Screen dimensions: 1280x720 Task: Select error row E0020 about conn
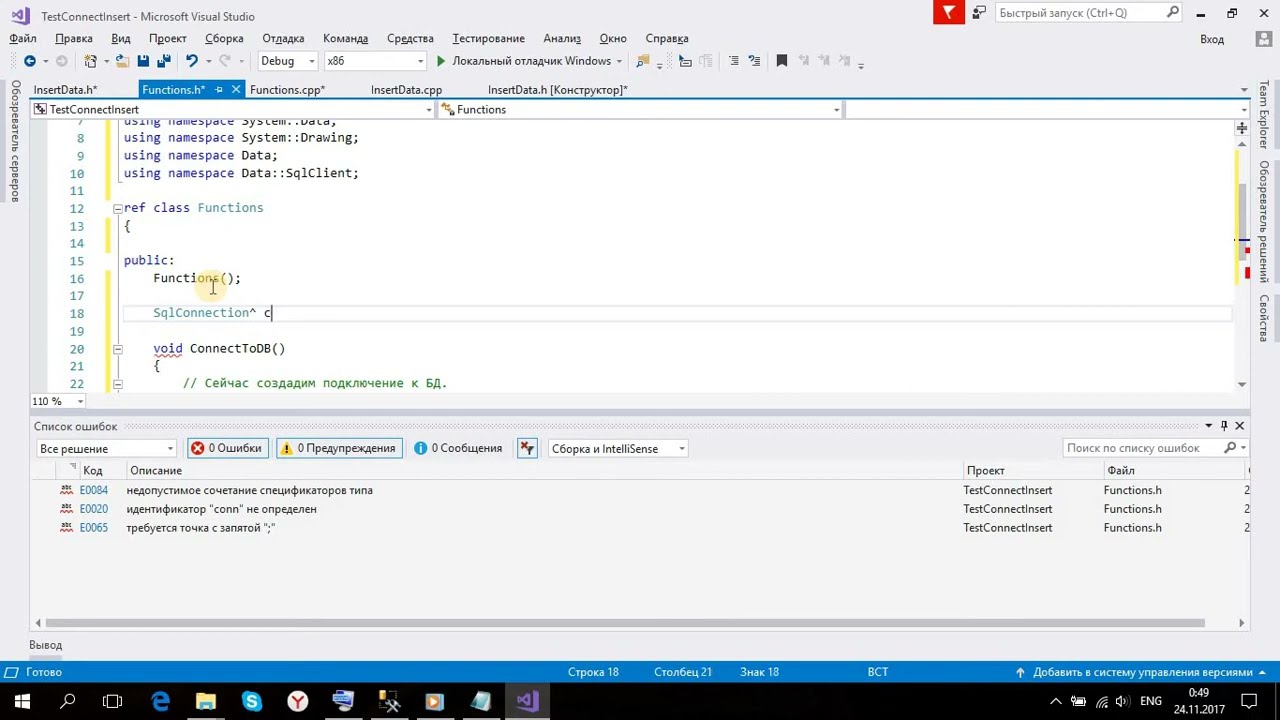[640, 509]
